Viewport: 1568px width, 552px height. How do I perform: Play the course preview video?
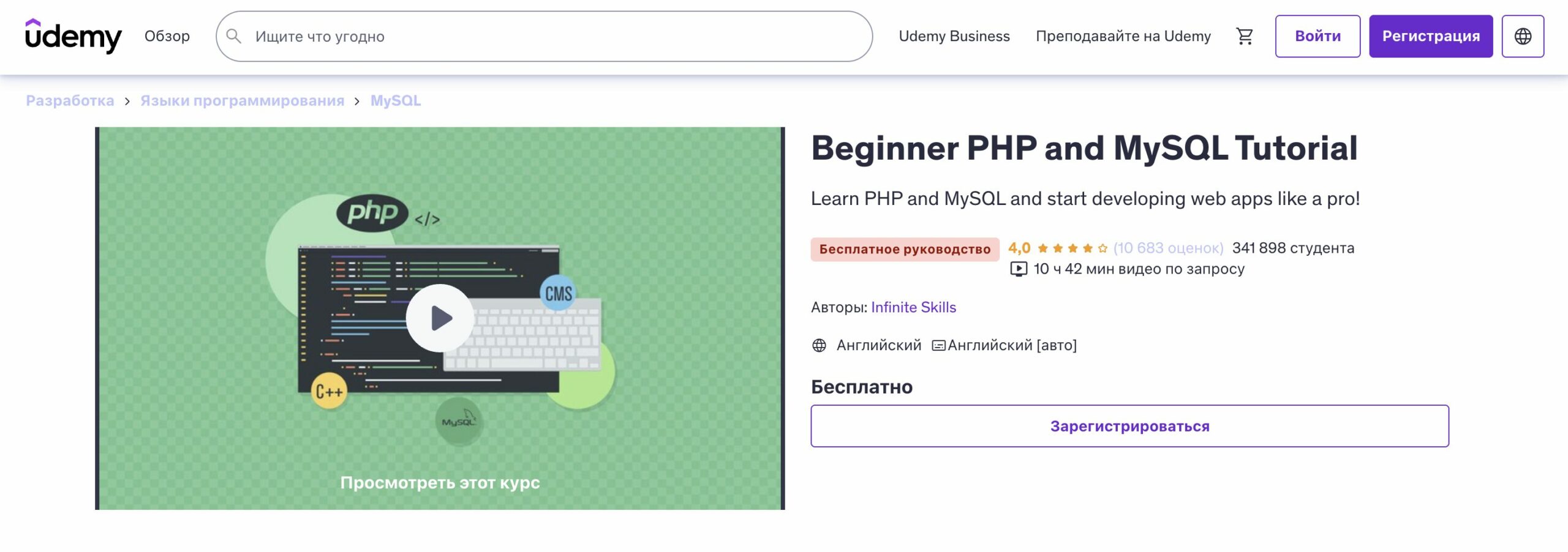coord(440,318)
